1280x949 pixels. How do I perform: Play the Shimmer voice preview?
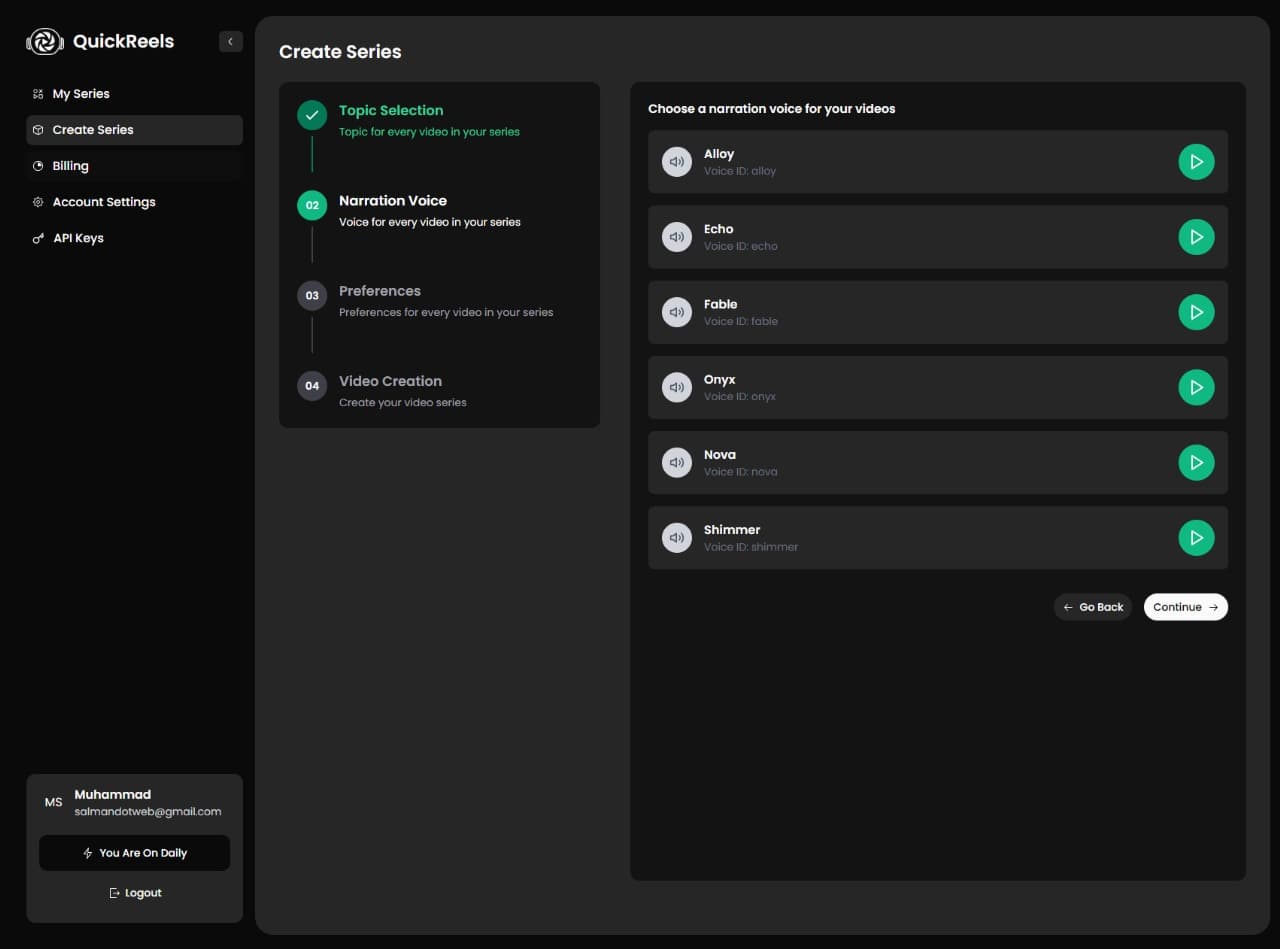(1196, 537)
